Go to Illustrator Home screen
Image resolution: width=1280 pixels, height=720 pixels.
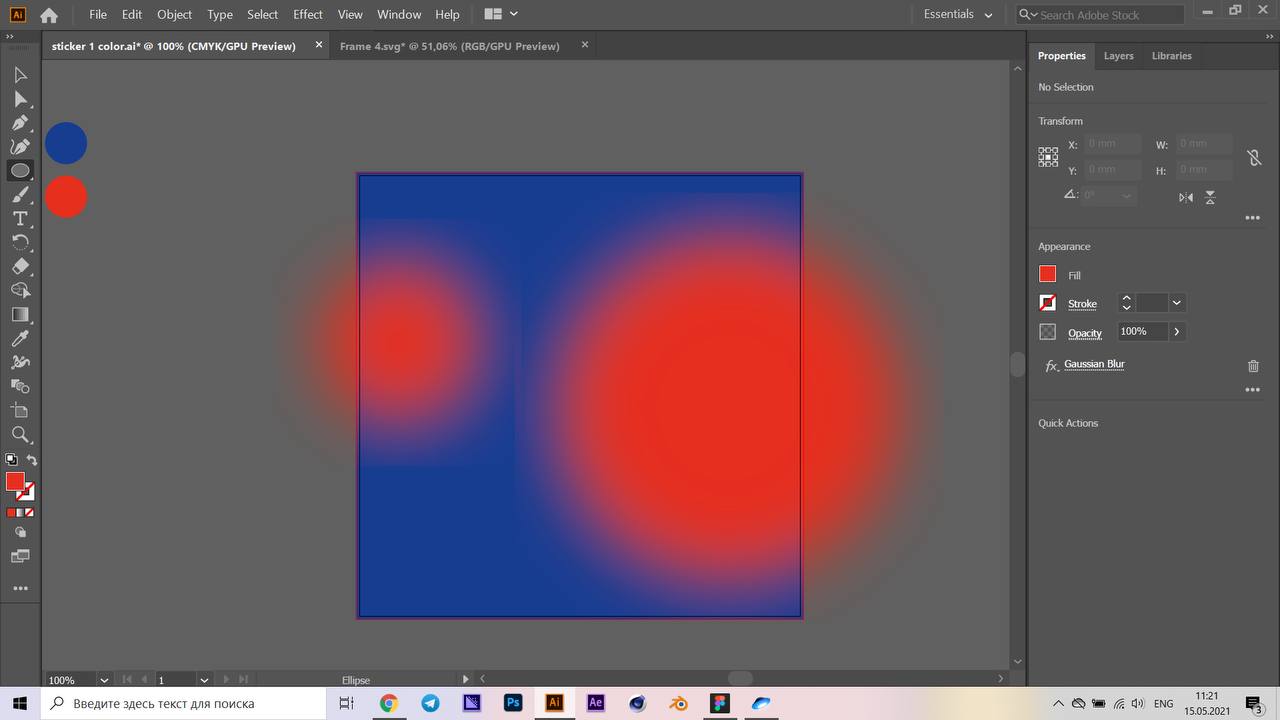click(x=48, y=15)
